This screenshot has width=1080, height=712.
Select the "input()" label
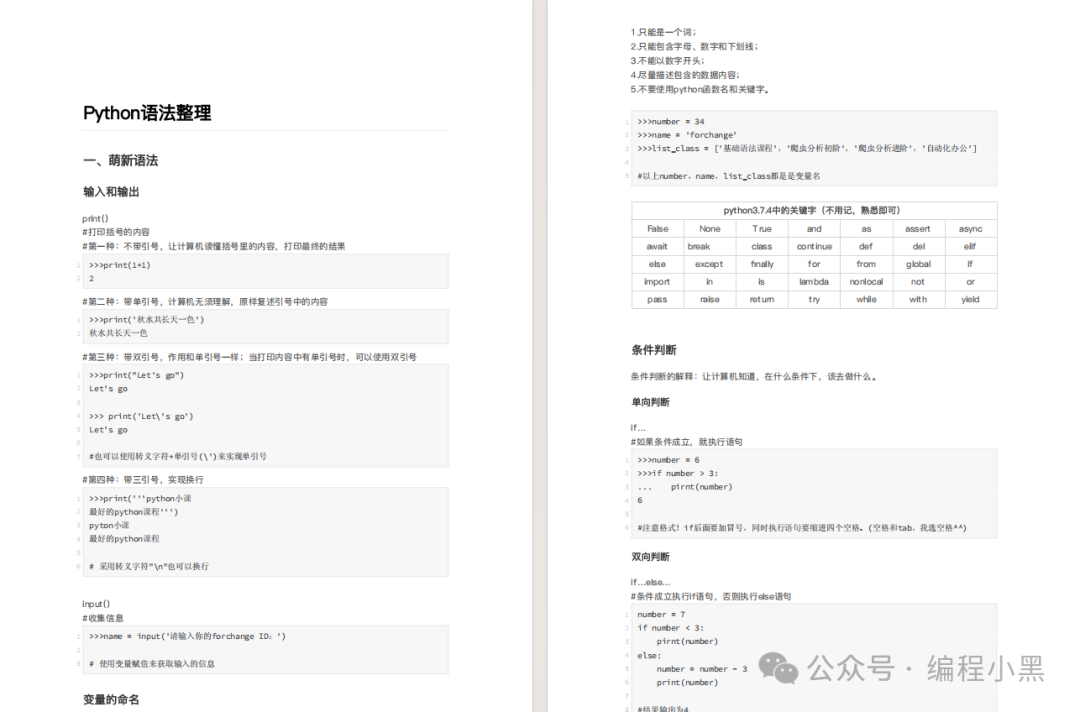(x=96, y=604)
